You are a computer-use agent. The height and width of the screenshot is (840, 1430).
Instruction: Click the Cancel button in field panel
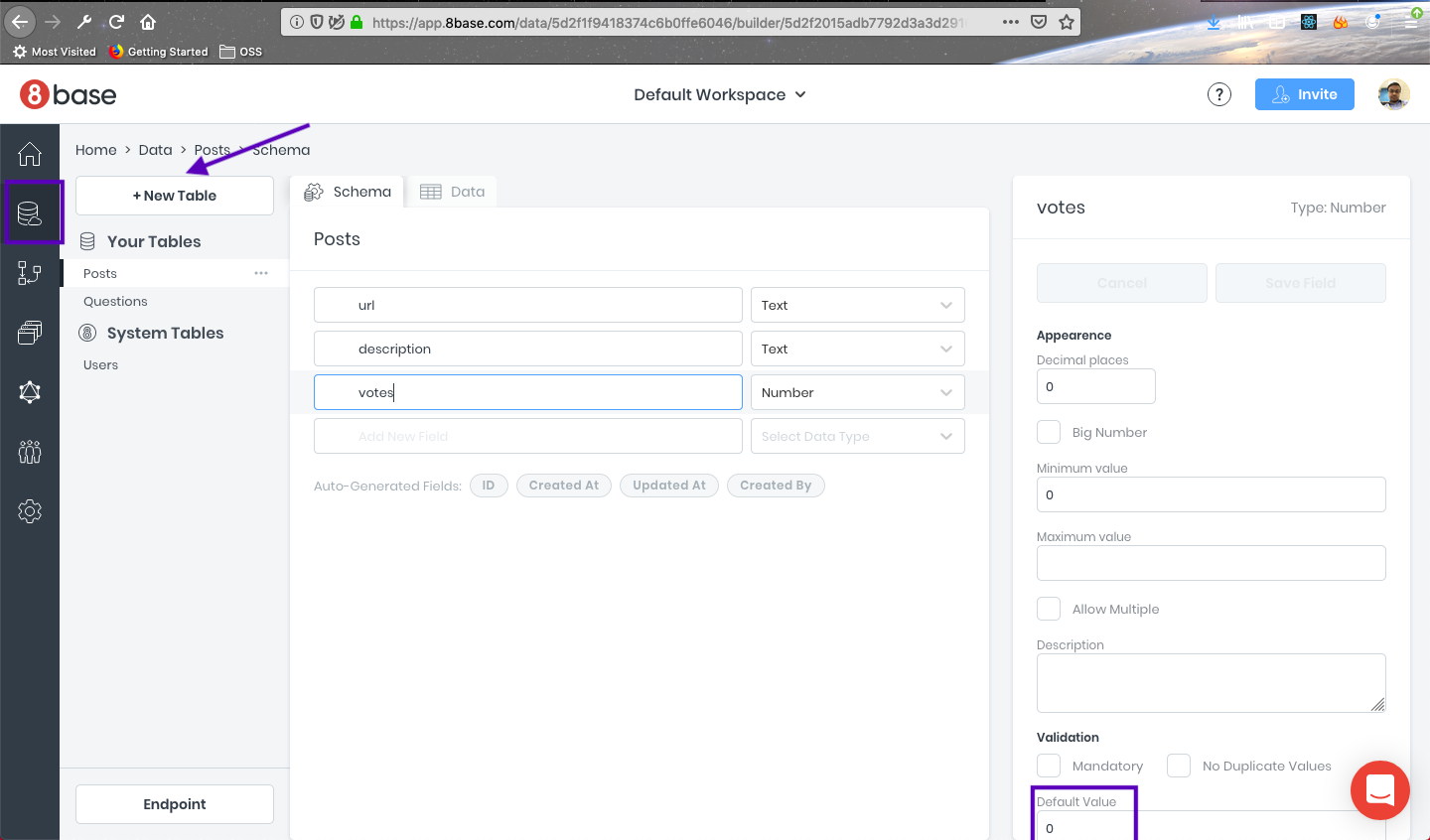tap(1122, 283)
